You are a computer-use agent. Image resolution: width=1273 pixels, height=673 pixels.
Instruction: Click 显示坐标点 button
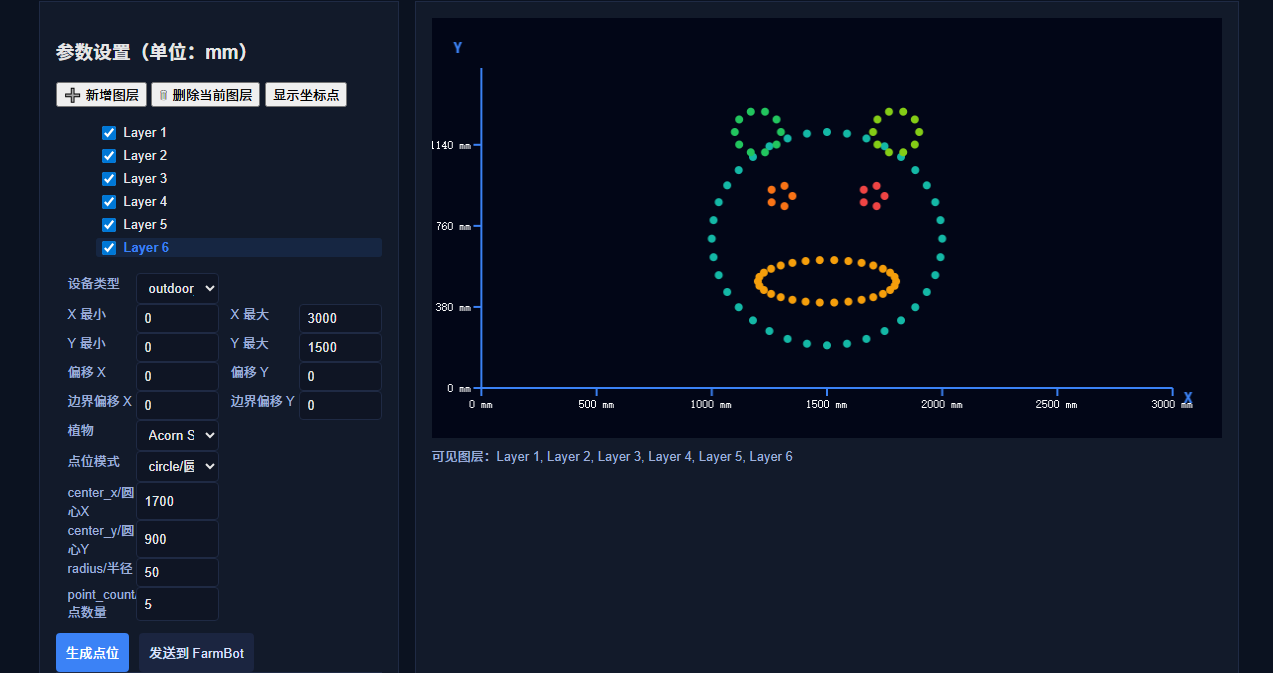(306, 95)
